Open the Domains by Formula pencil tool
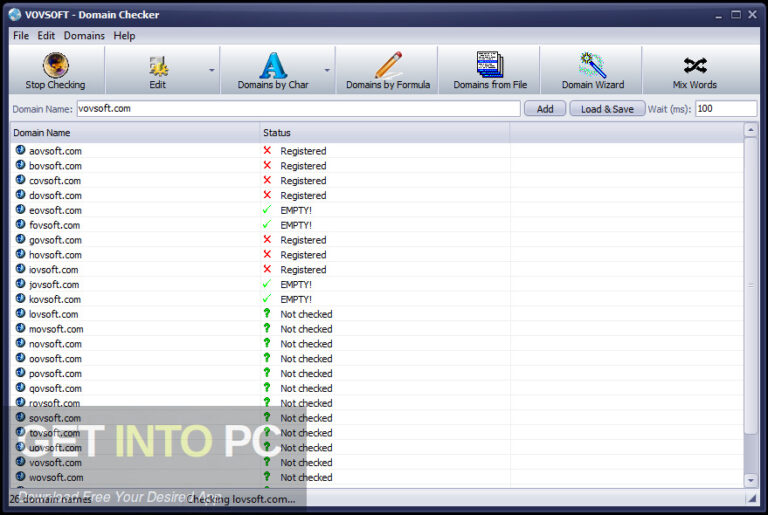 coord(388,71)
